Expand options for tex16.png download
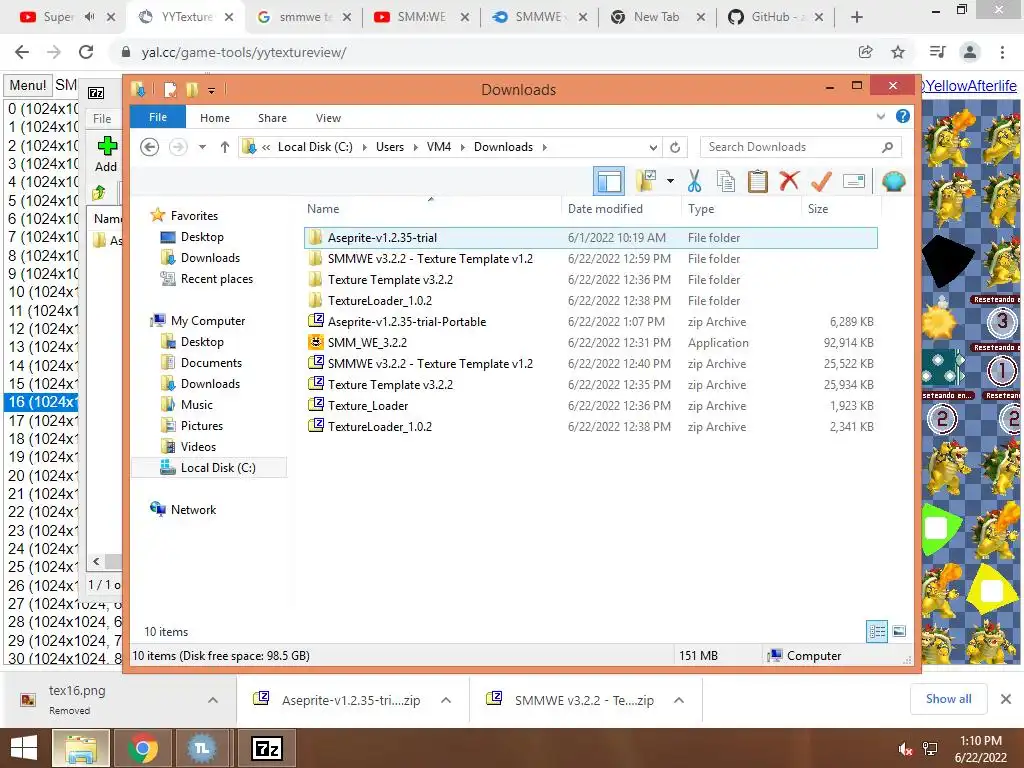The width and height of the screenshot is (1024, 768). point(213,700)
